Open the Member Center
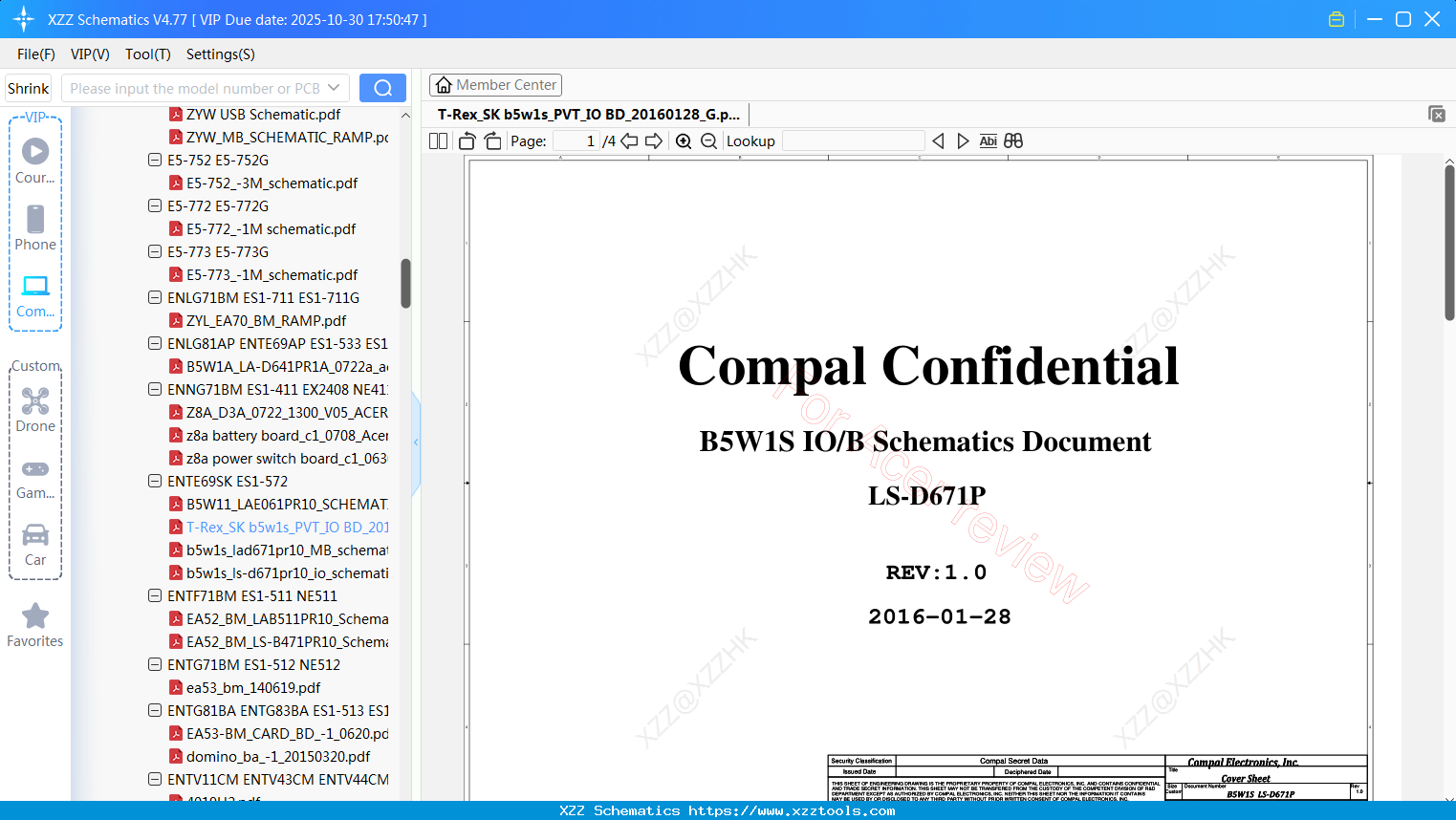The image size is (1456, 820). [x=495, y=85]
